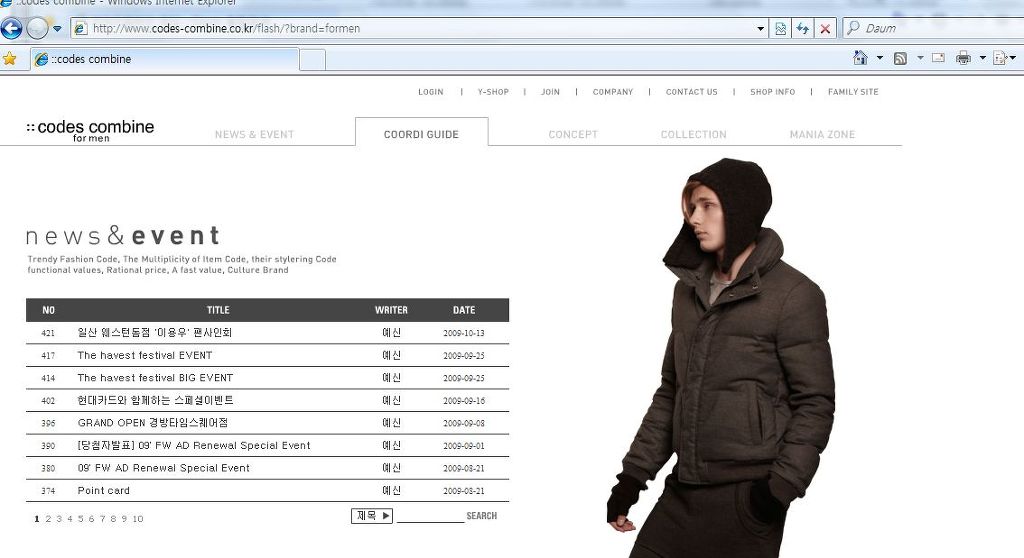Click date 2009-10-13 in first row

(x=464, y=333)
